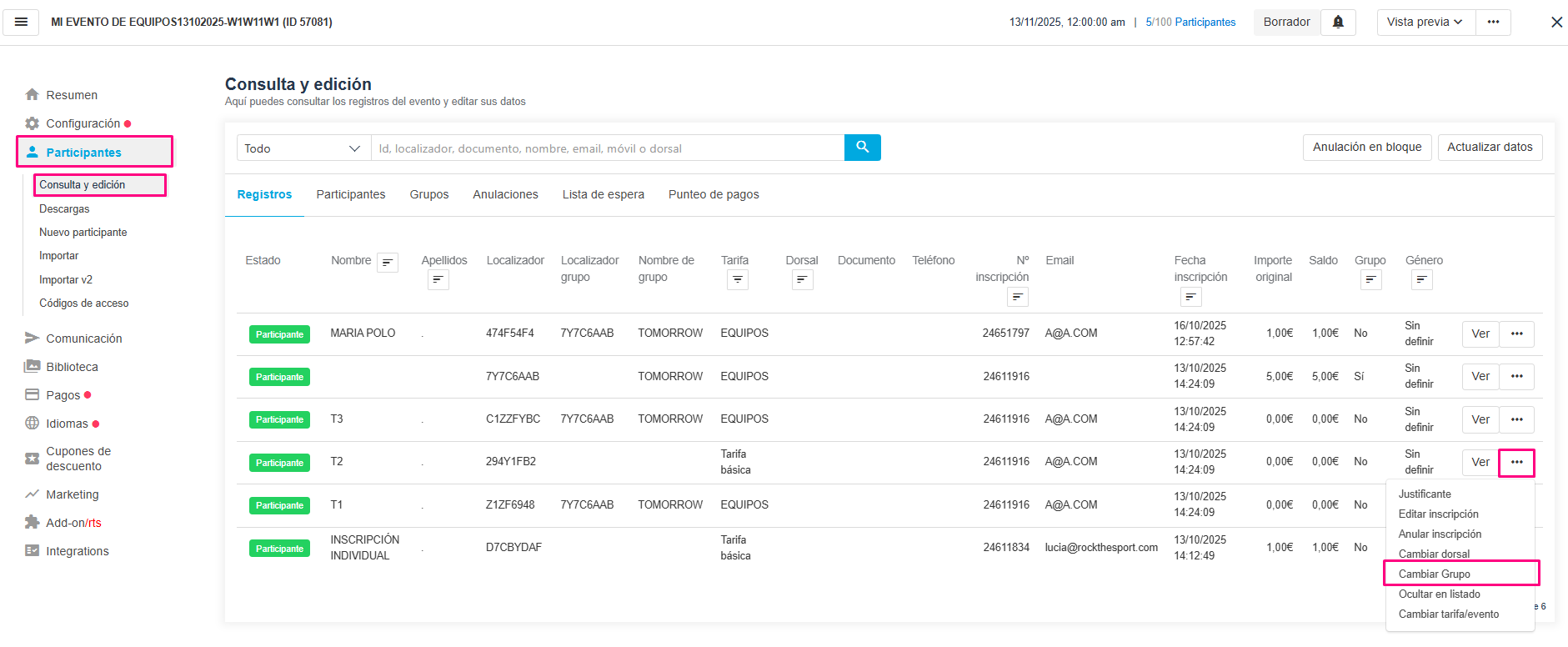Click the notification bell icon

tap(1338, 23)
